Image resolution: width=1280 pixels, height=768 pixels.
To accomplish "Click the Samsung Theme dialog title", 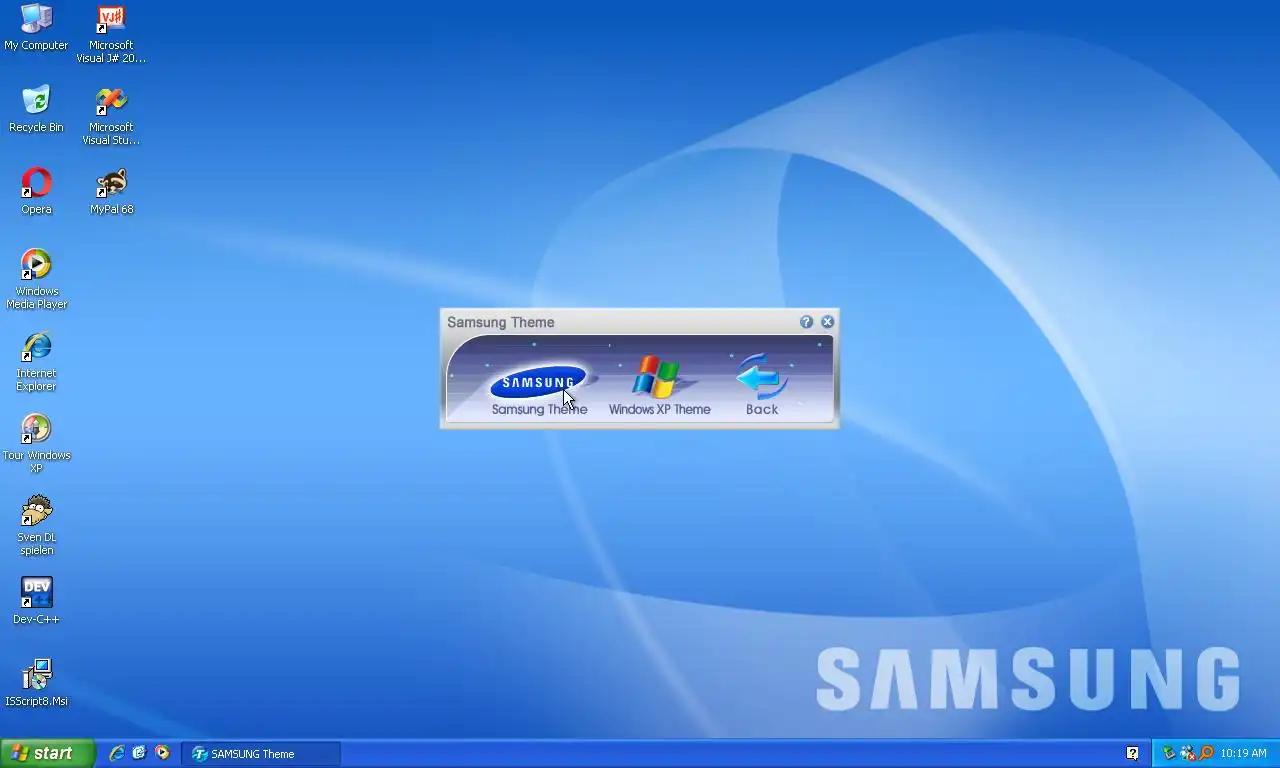I will coord(500,322).
